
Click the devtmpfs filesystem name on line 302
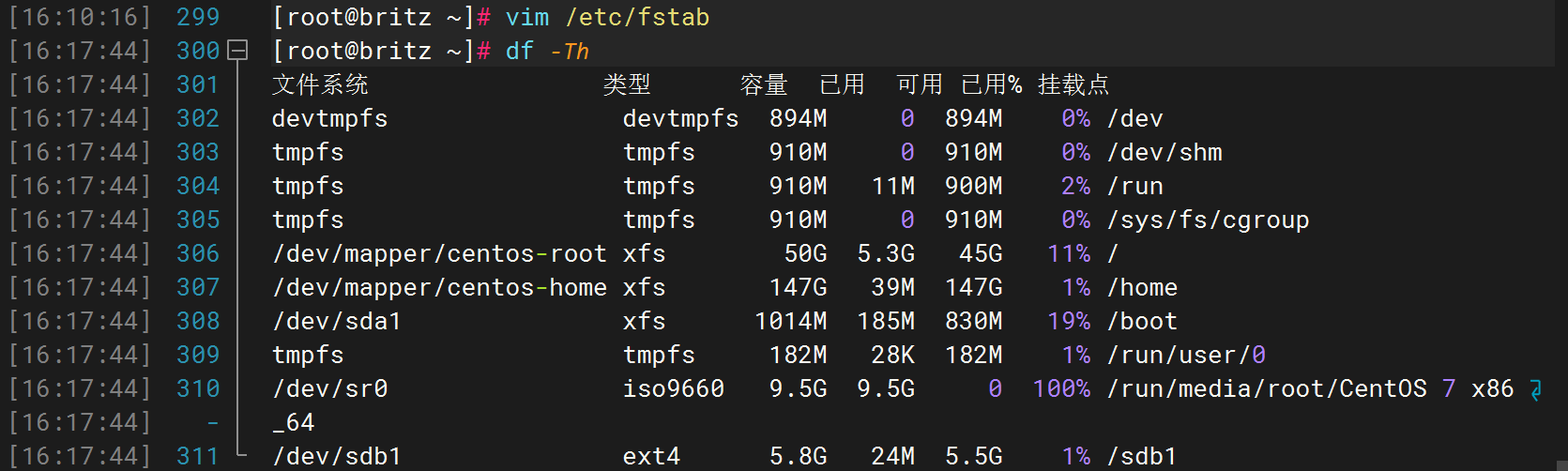[330, 118]
